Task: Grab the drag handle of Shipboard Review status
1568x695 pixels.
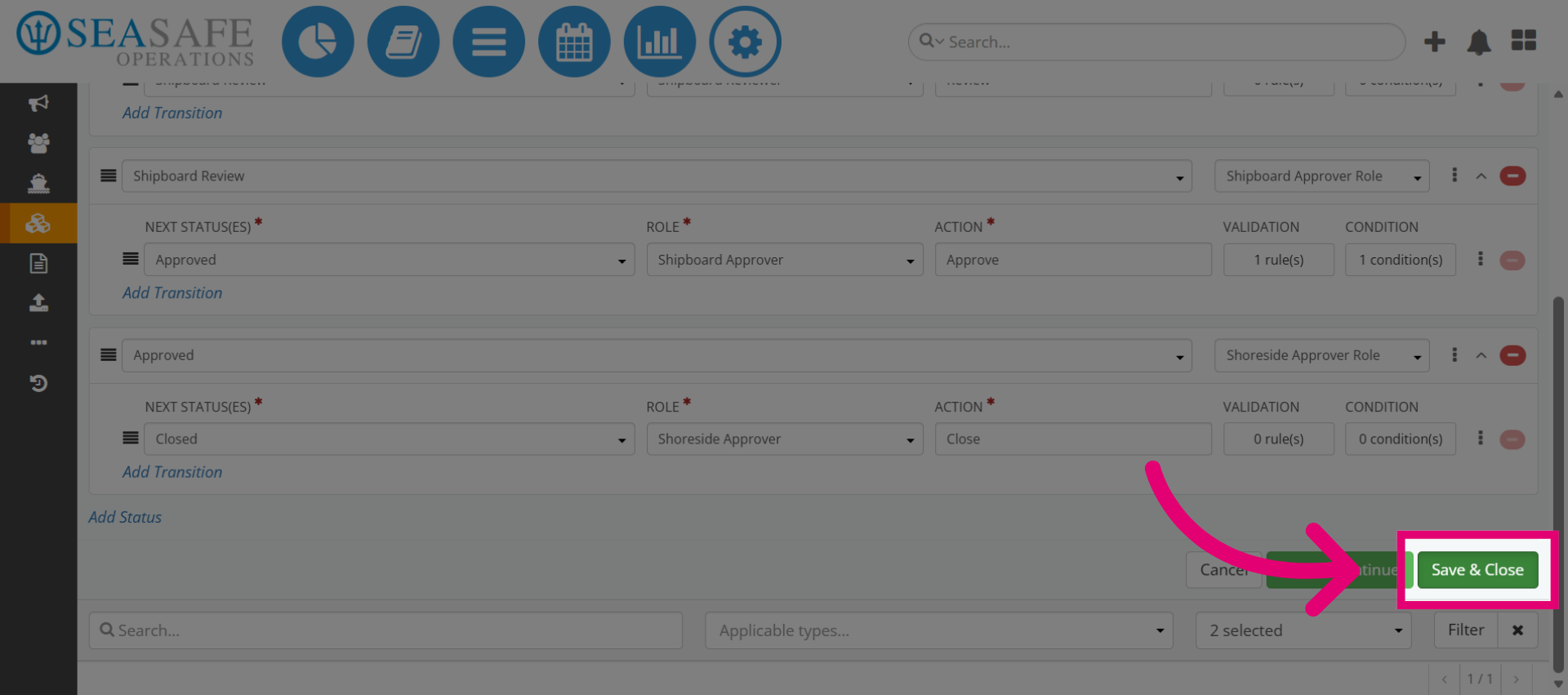Action: click(109, 176)
